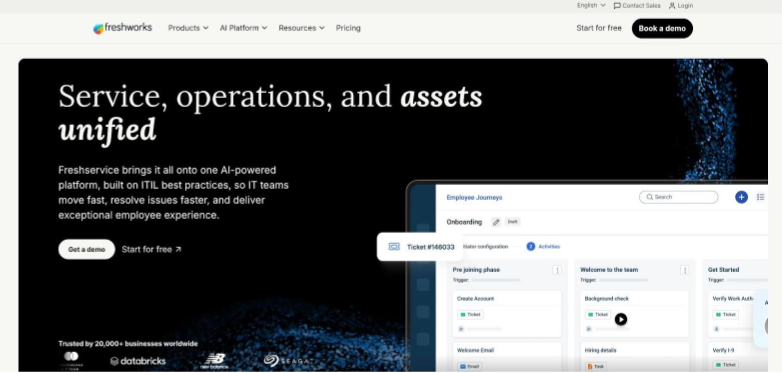The height and width of the screenshot is (373, 782).
Task: Click Trusted by 20,000+ businesses worldwide text
Action: coord(128,344)
